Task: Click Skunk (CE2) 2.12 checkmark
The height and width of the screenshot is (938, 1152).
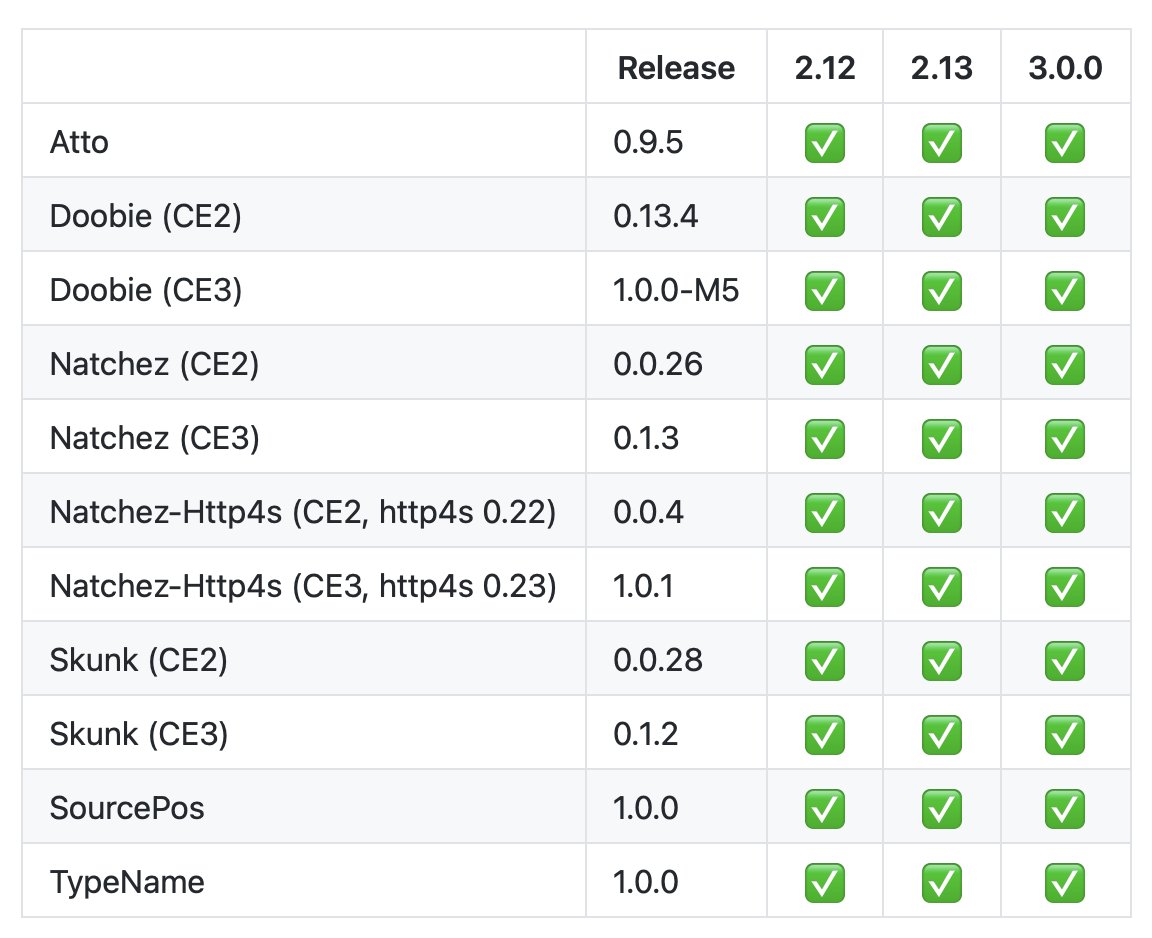Action: pos(824,661)
